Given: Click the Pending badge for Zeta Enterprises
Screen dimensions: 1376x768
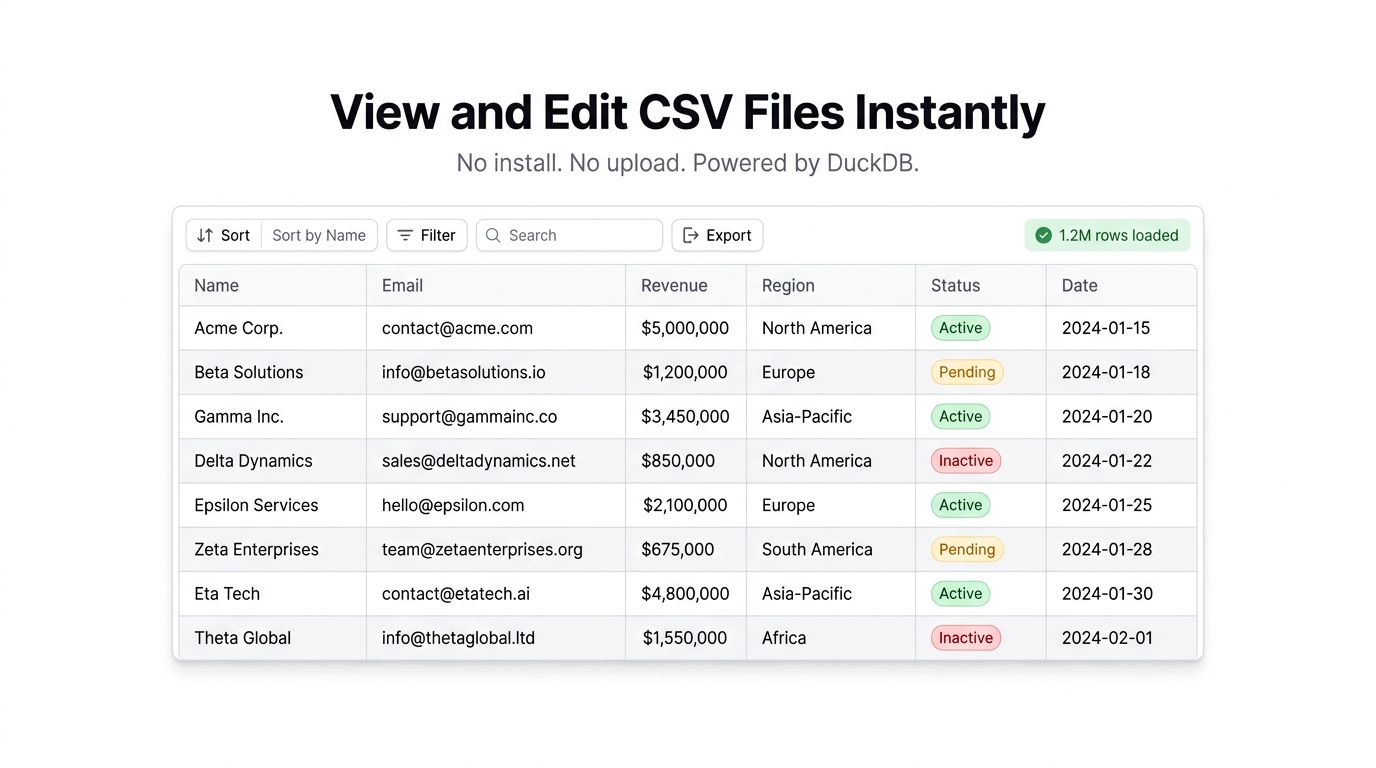Looking at the screenshot, I should coord(967,549).
